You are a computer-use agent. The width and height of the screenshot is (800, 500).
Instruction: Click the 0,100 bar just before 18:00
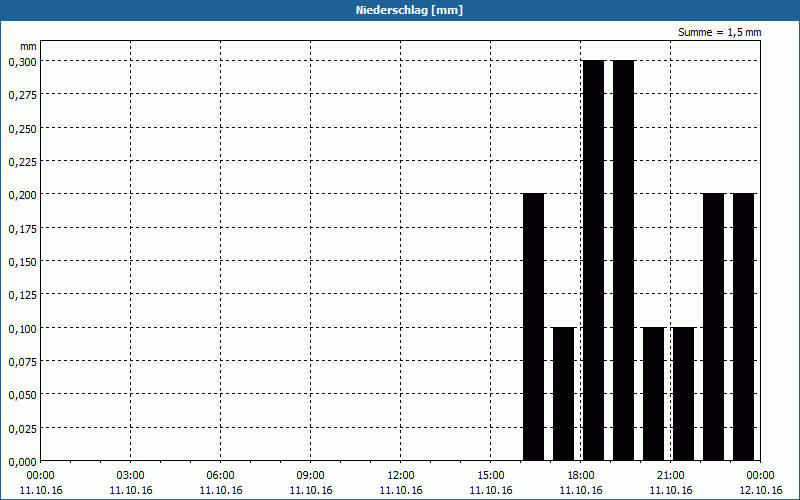coord(564,394)
